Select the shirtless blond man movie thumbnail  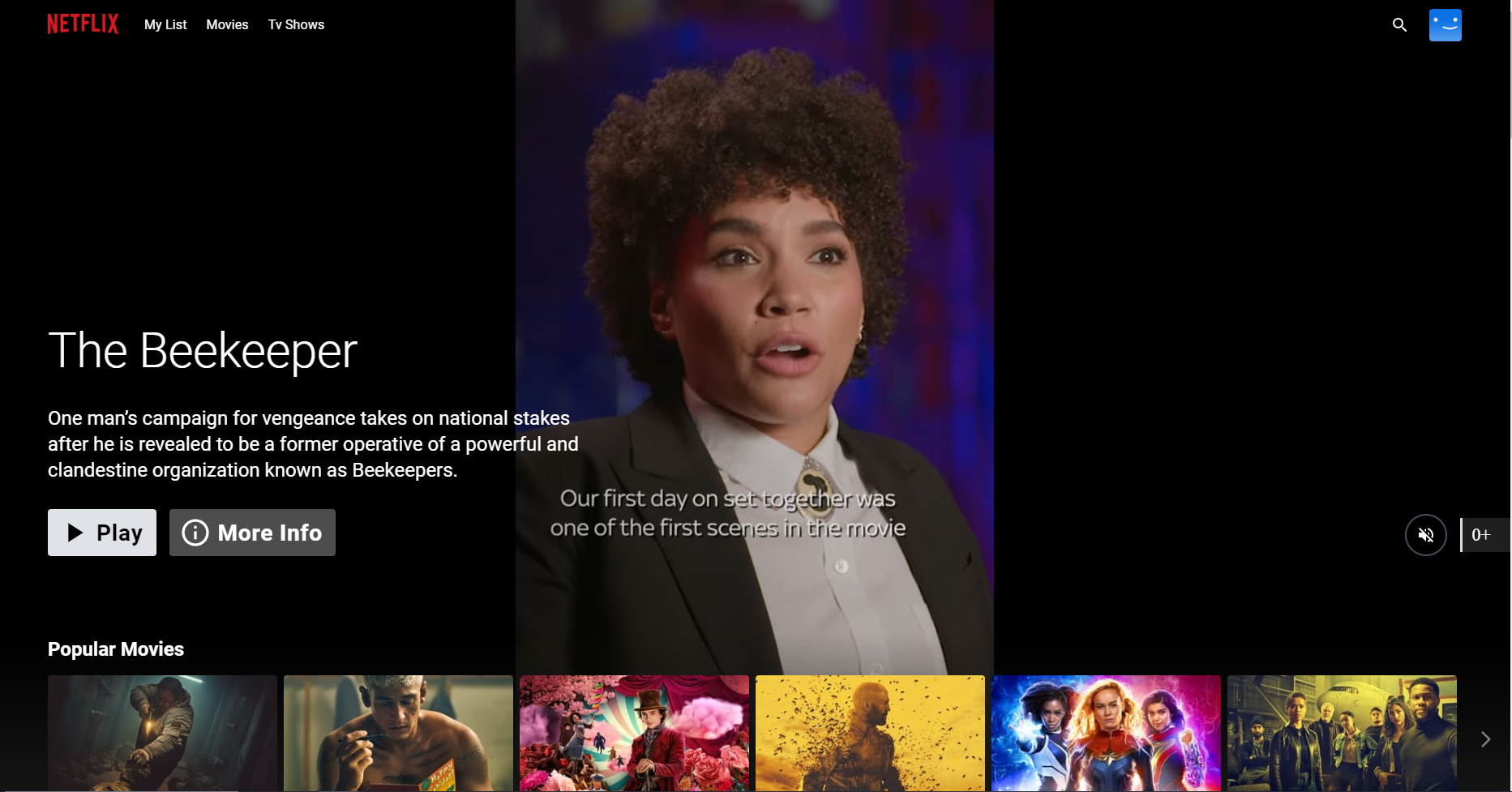[398, 733]
